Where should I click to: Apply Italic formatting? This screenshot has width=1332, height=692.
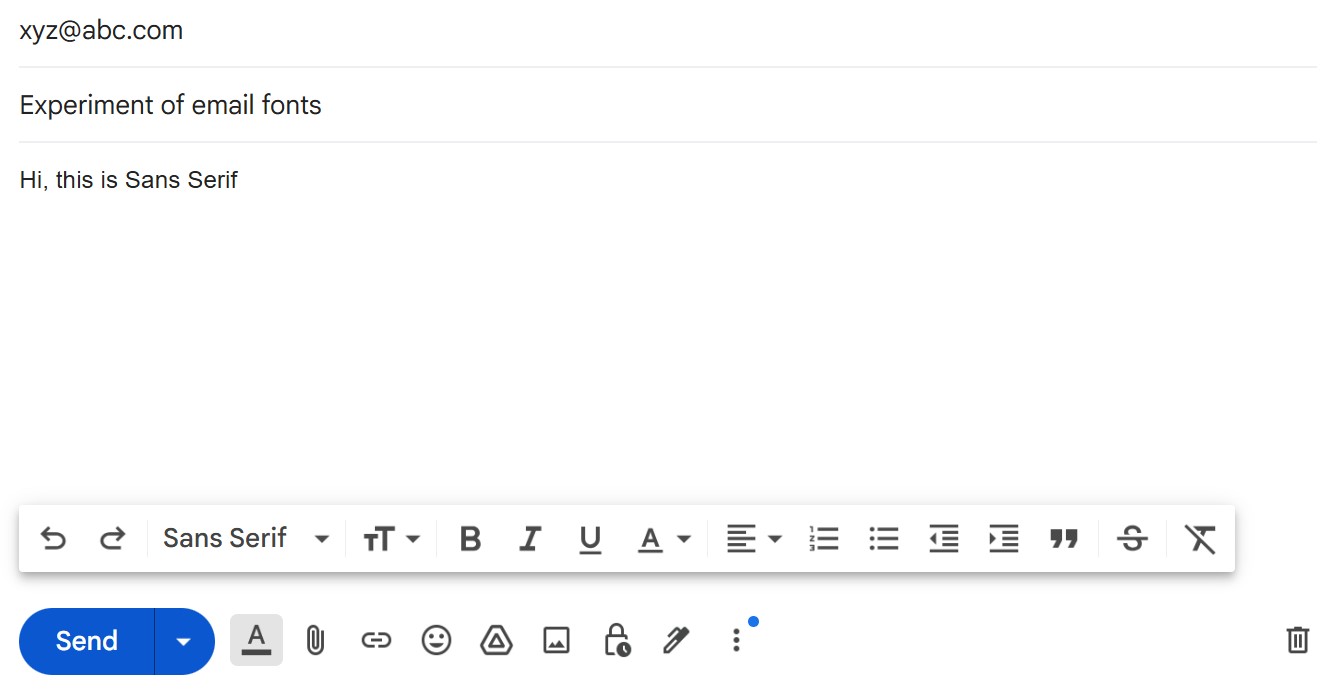530,538
